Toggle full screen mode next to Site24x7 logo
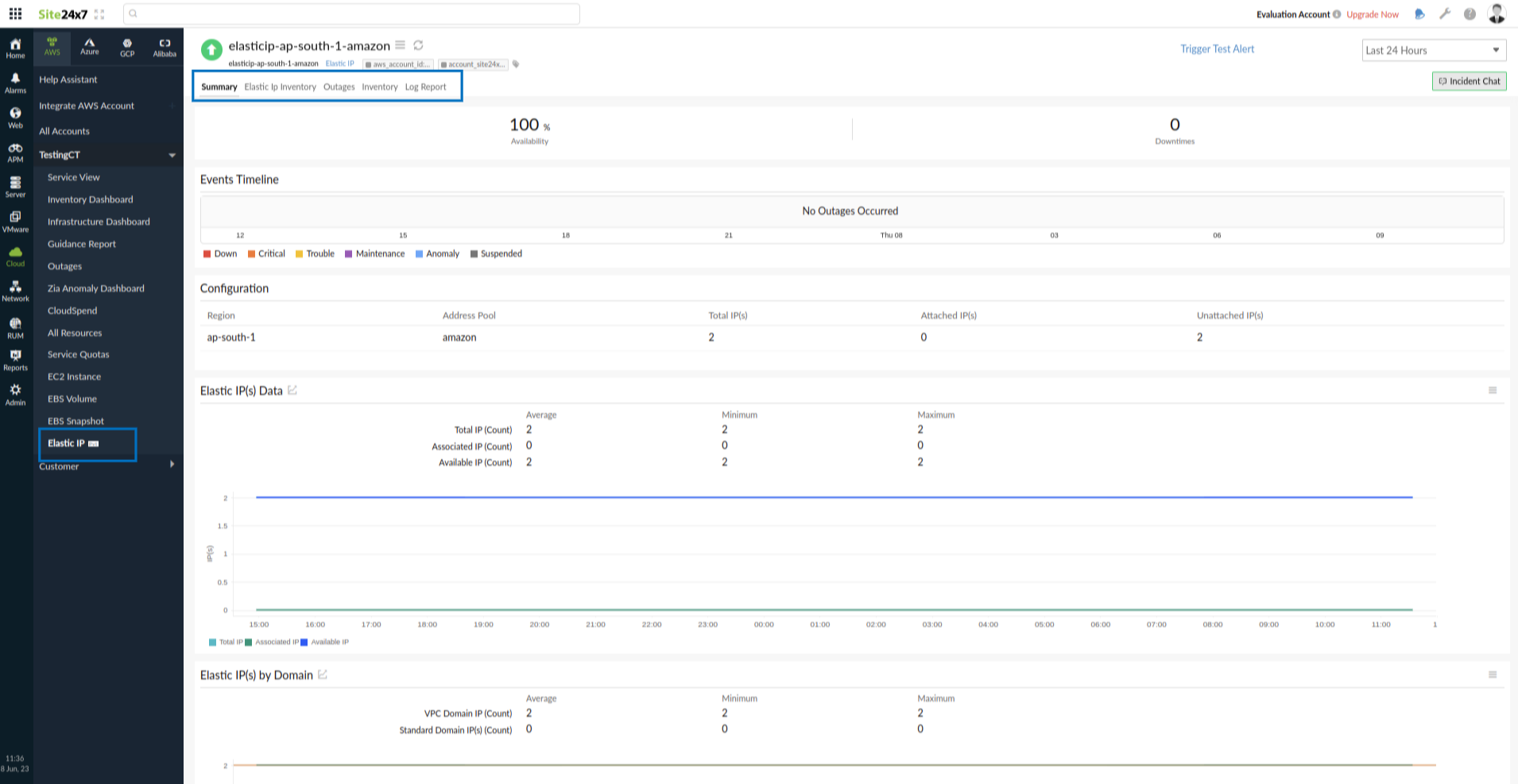The image size is (1518, 784). pyautogui.click(x=99, y=14)
